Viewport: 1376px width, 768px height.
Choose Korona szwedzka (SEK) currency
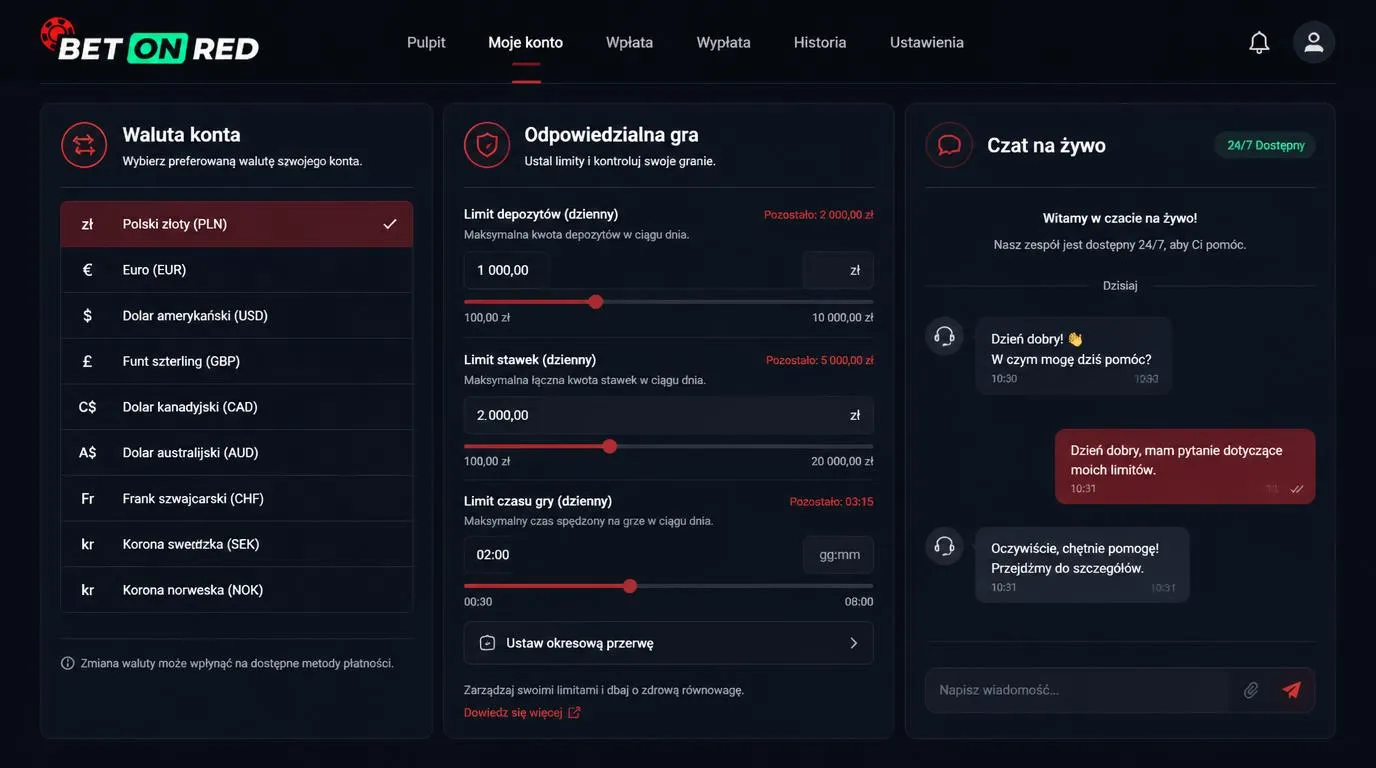coord(237,544)
